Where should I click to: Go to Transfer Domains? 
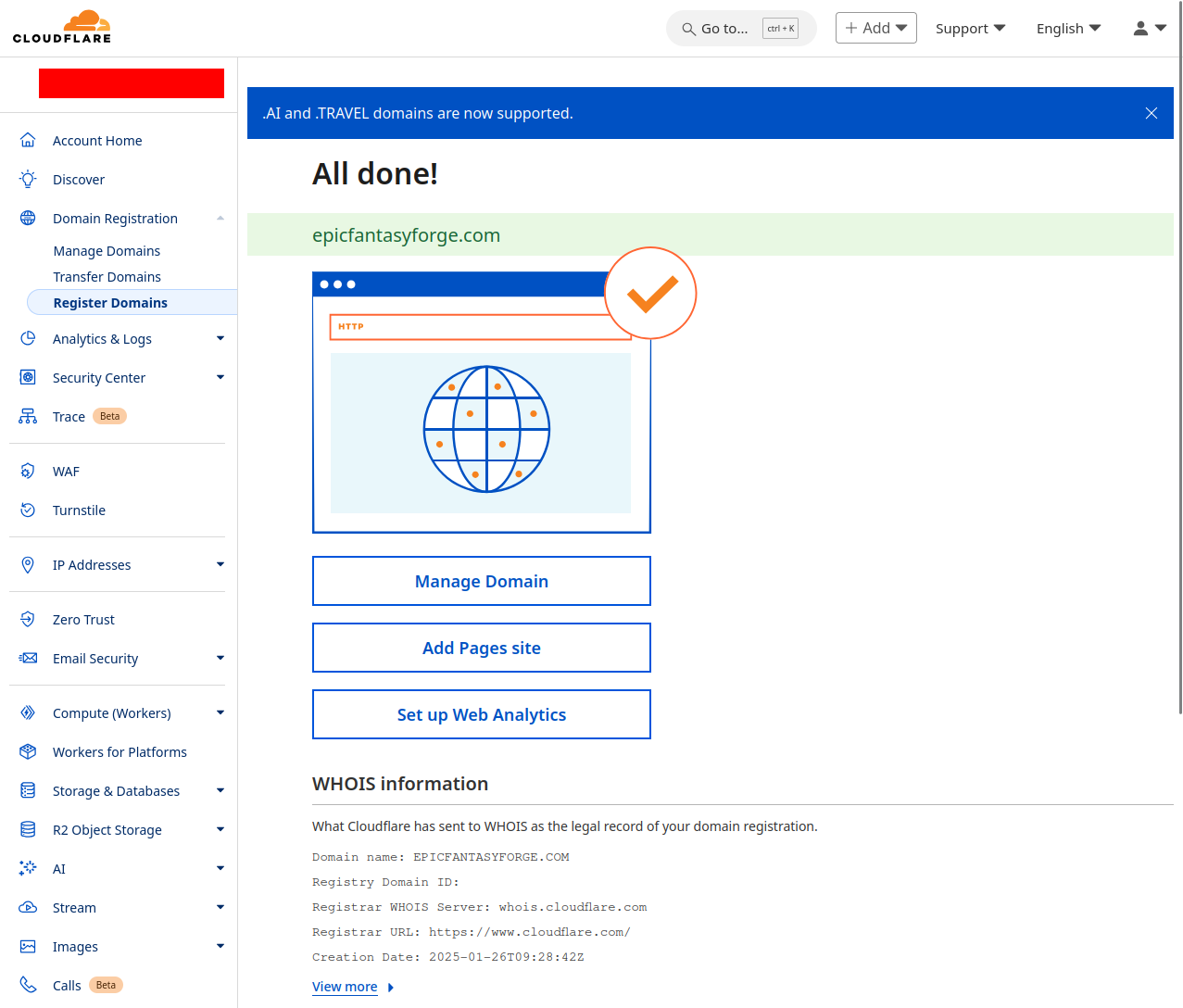pyautogui.click(x=107, y=277)
